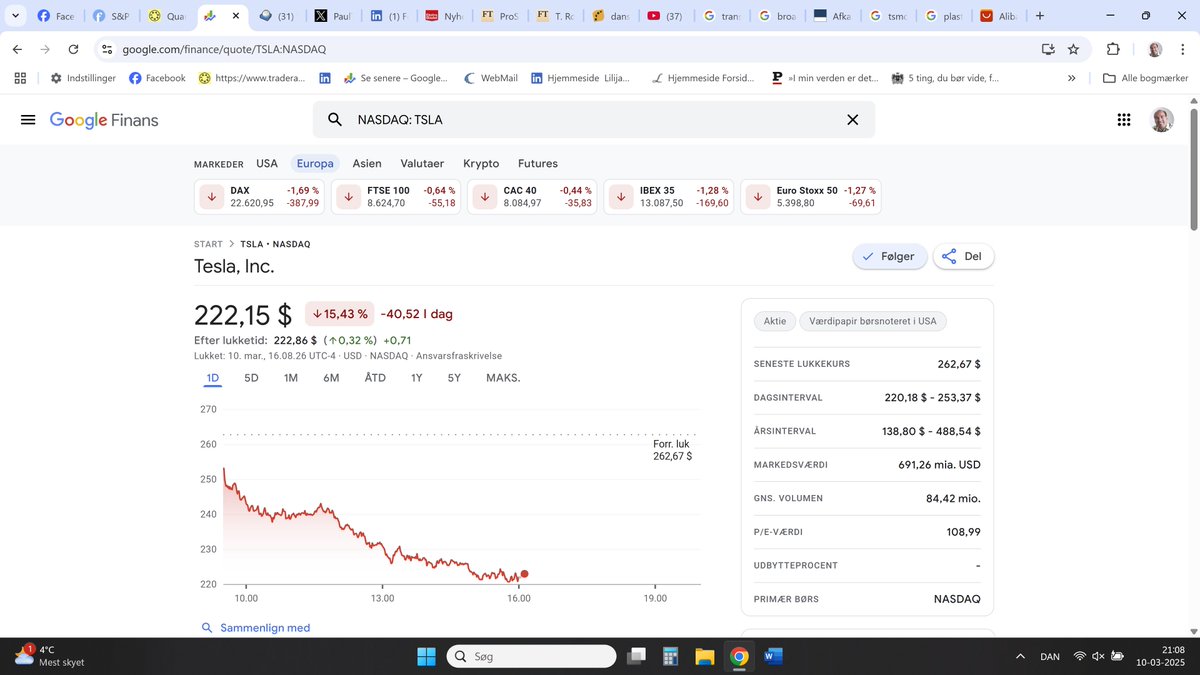
Task: Select the Krypto markets tab
Action: pos(481,163)
